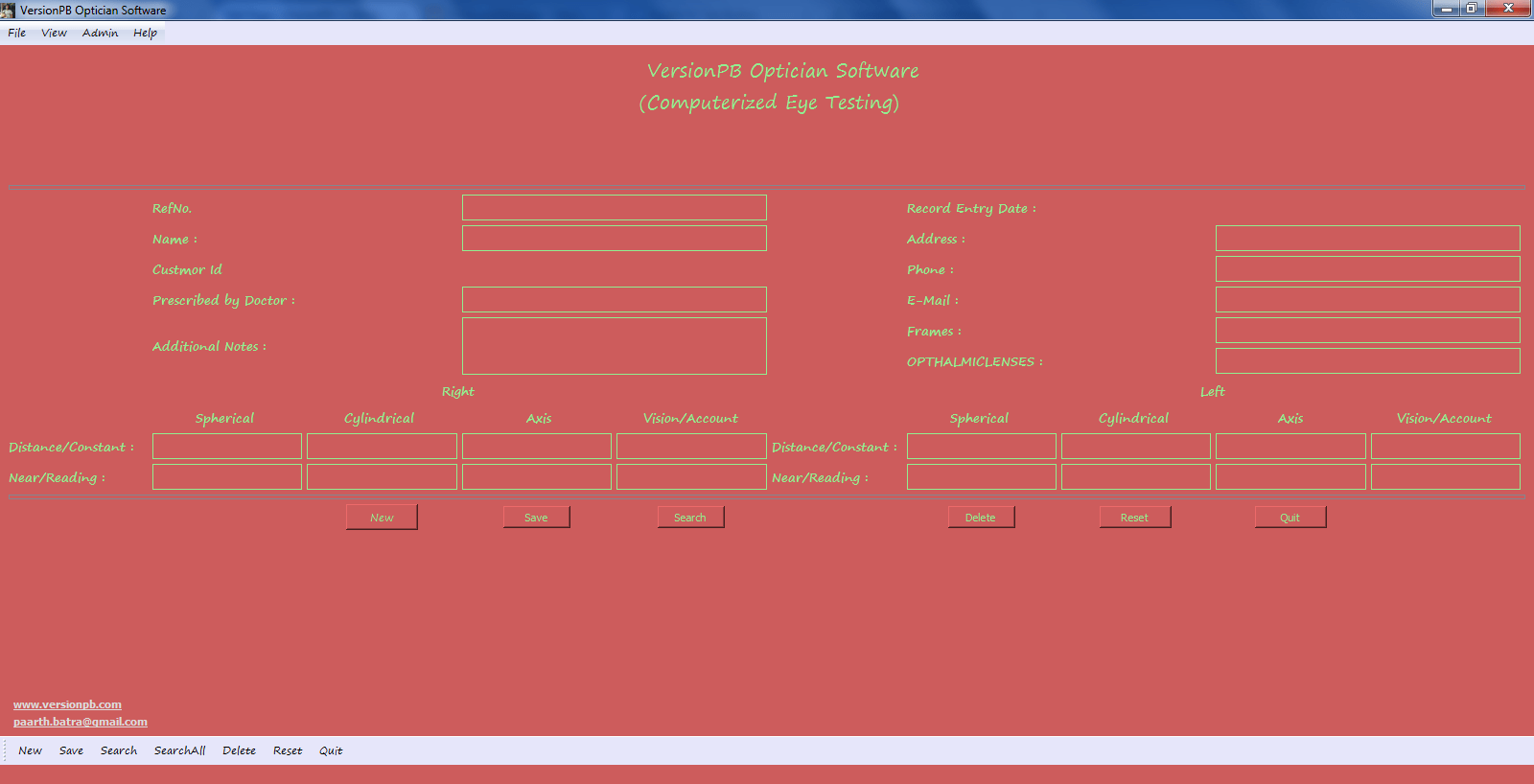Click the 'Left' eye section heading
This screenshot has width=1534, height=784.
(1213, 391)
